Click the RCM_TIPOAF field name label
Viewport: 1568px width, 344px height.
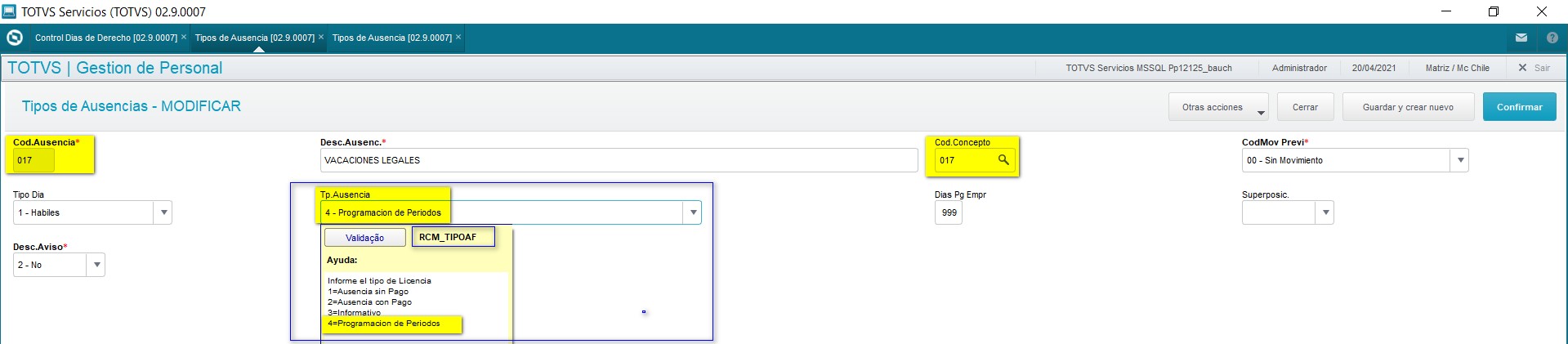point(448,237)
